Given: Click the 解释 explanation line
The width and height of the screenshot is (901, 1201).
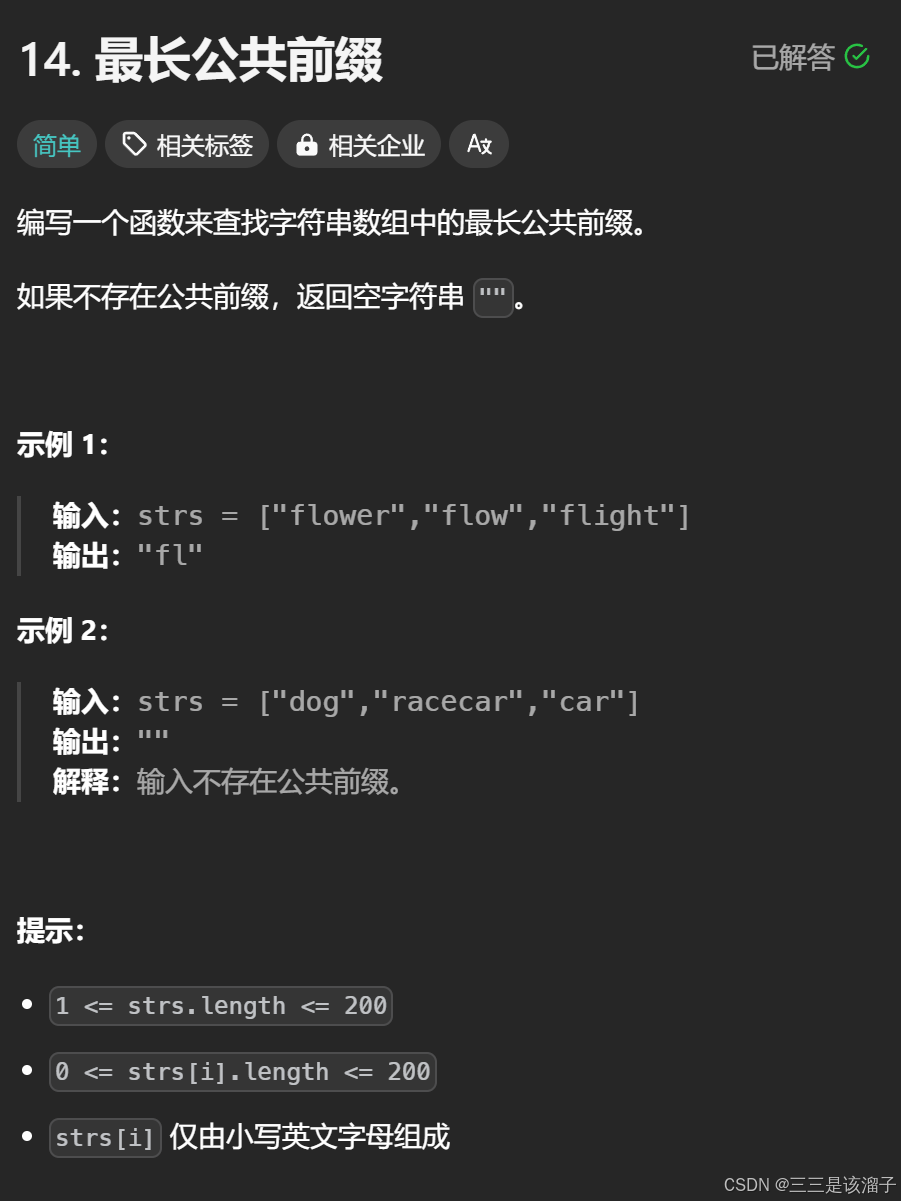Looking at the screenshot, I should pos(230,782).
